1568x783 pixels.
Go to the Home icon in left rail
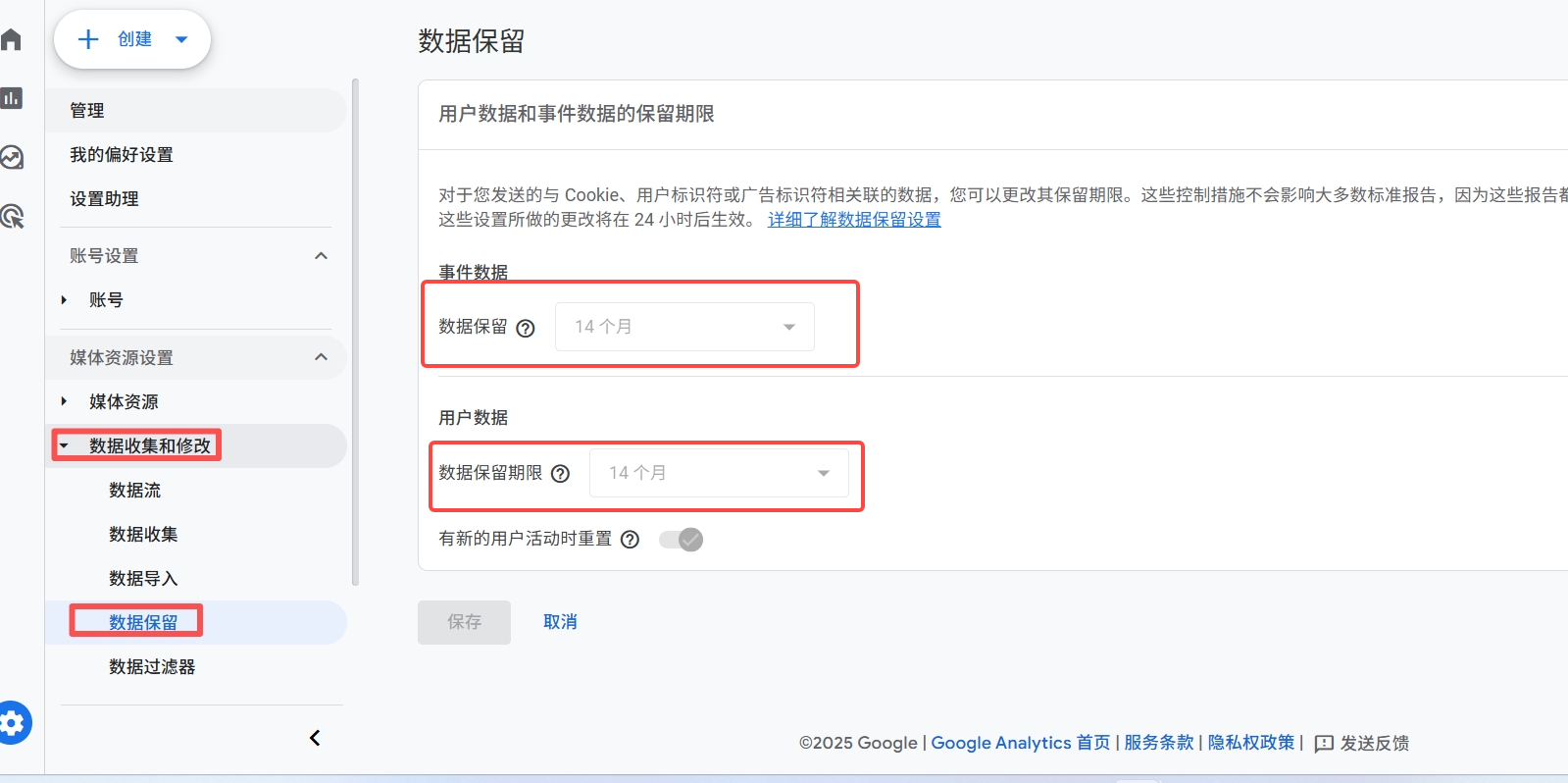pos(12,39)
